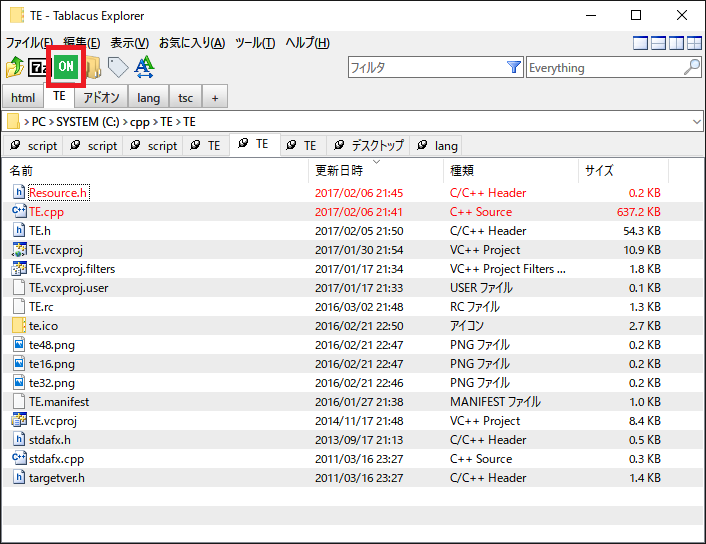
Task: Click the icon of TE.vcxproj.filters
Action: coord(19,268)
